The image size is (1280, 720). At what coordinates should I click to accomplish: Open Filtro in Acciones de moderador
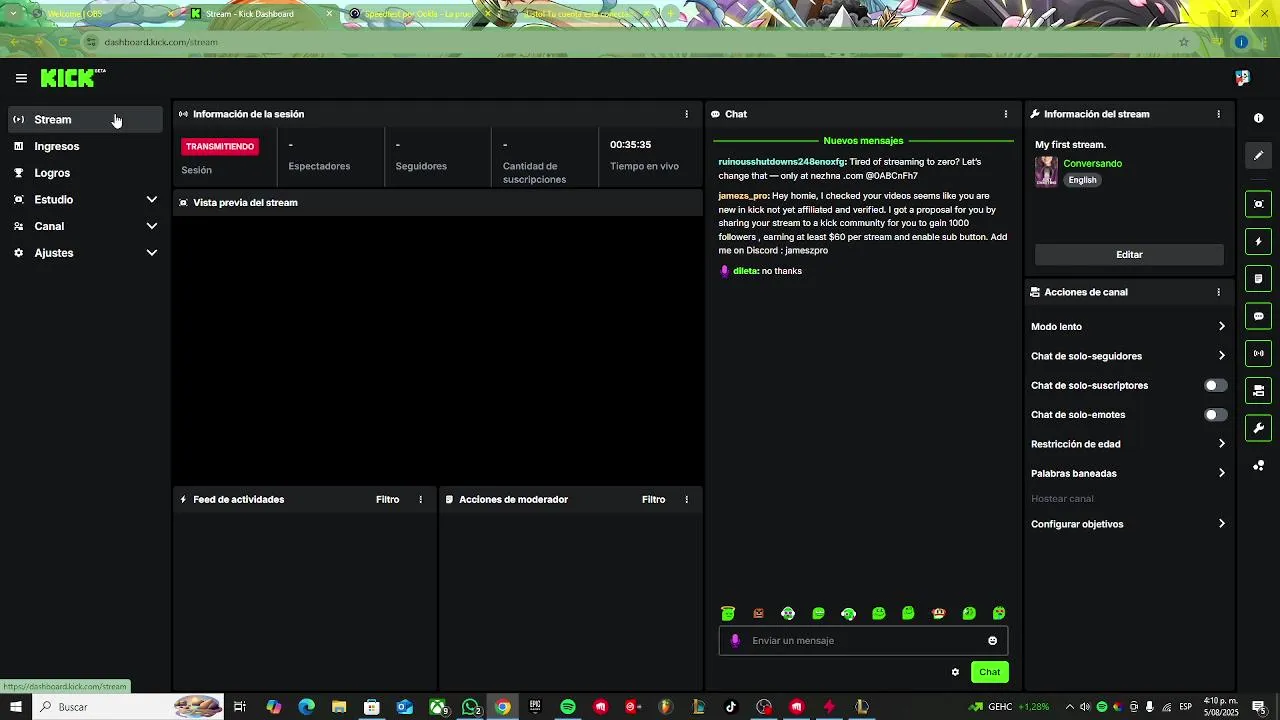[x=653, y=499]
